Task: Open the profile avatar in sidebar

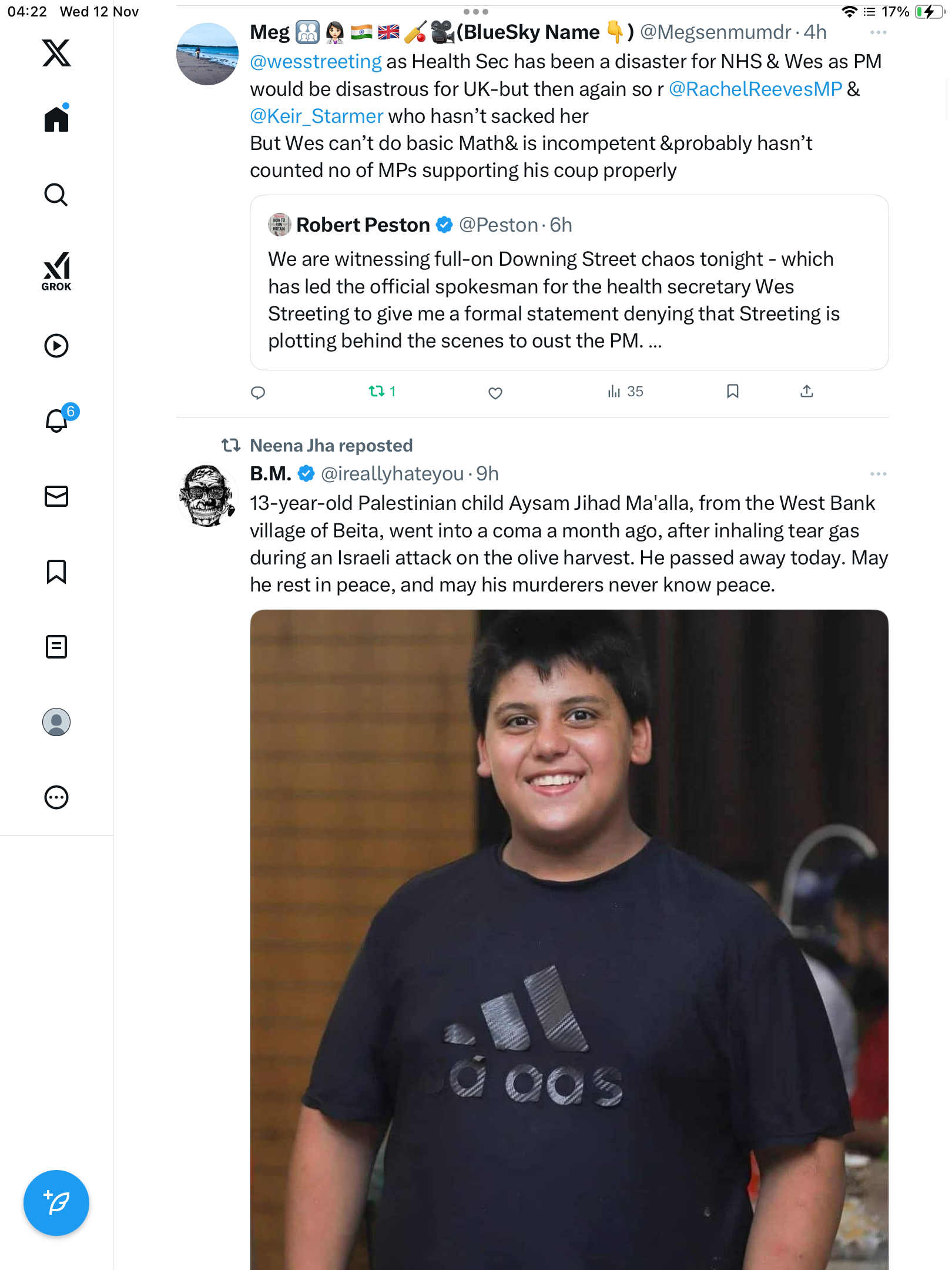Action: point(56,722)
